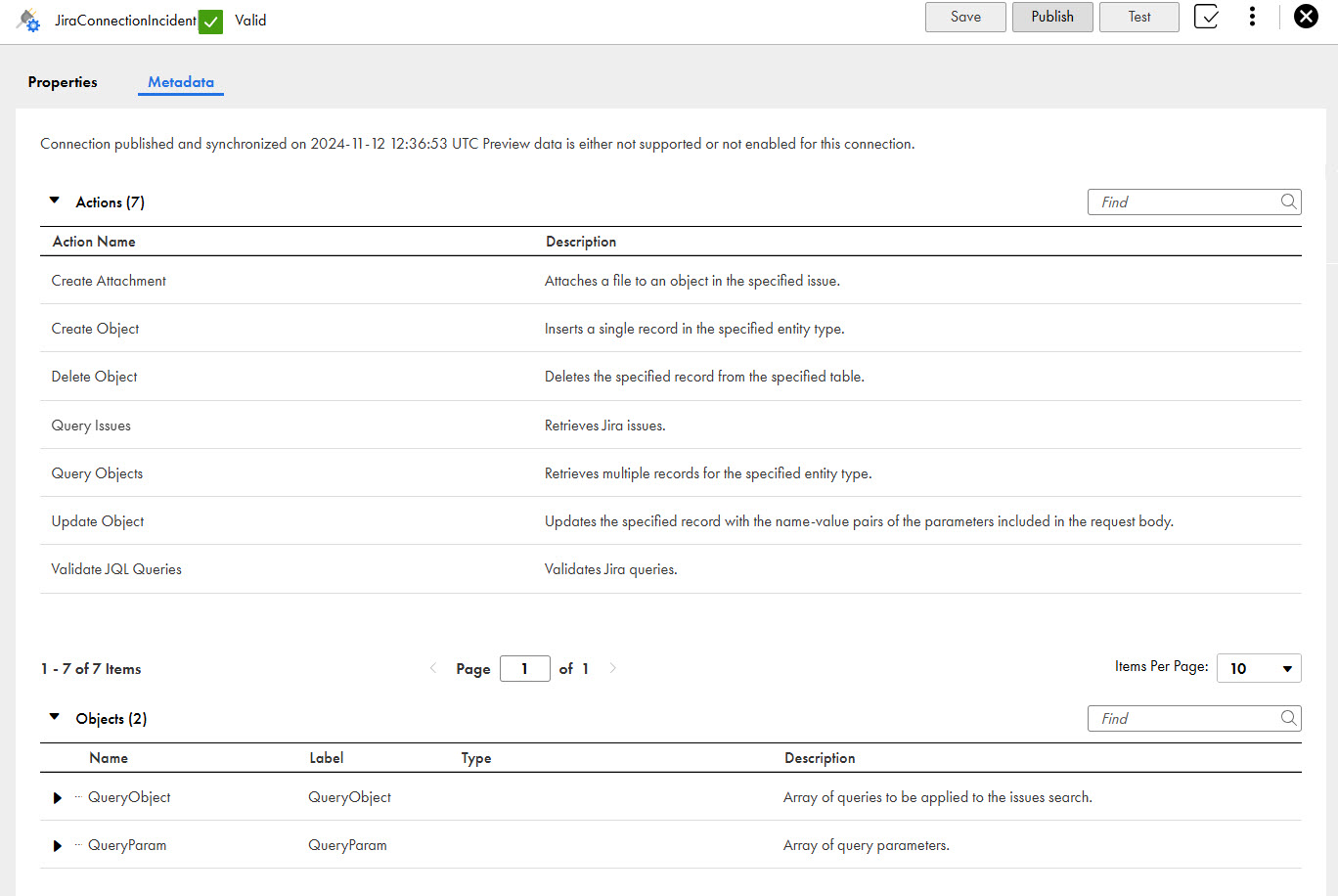Click 'Array of query parameters.' description

[867, 845]
